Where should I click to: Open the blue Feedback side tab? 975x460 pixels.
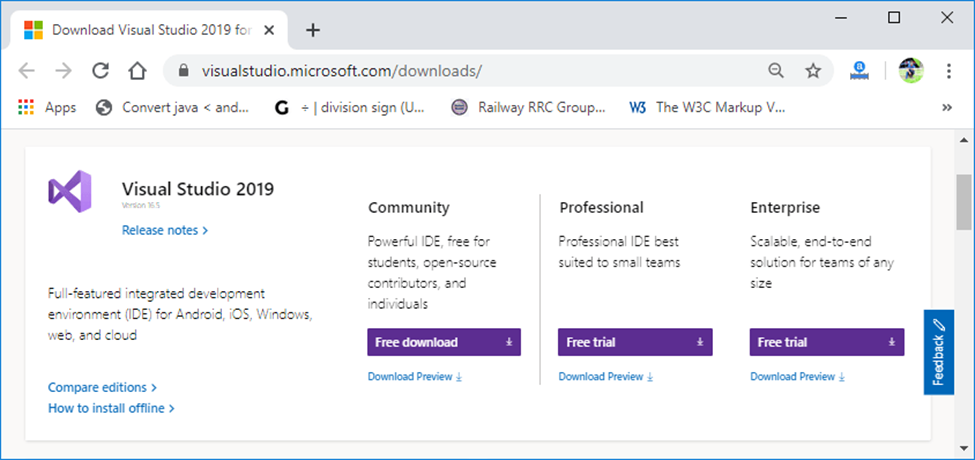point(938,352)
